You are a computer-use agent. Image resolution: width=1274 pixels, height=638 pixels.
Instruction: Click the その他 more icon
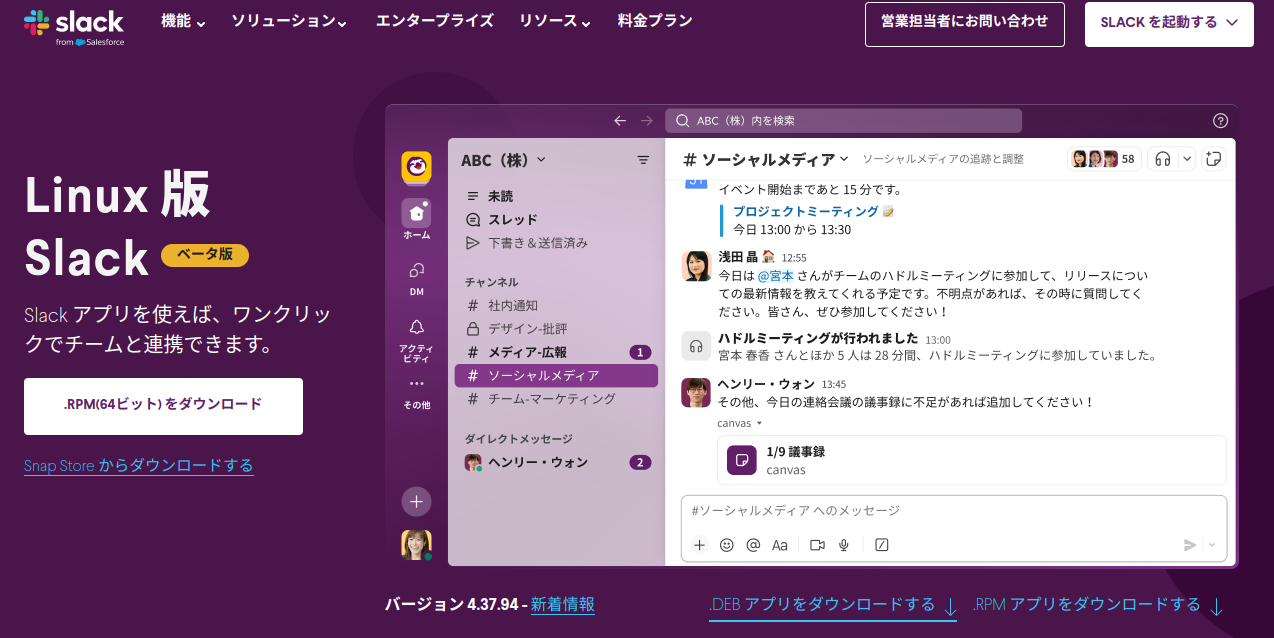tap(417, 393)
